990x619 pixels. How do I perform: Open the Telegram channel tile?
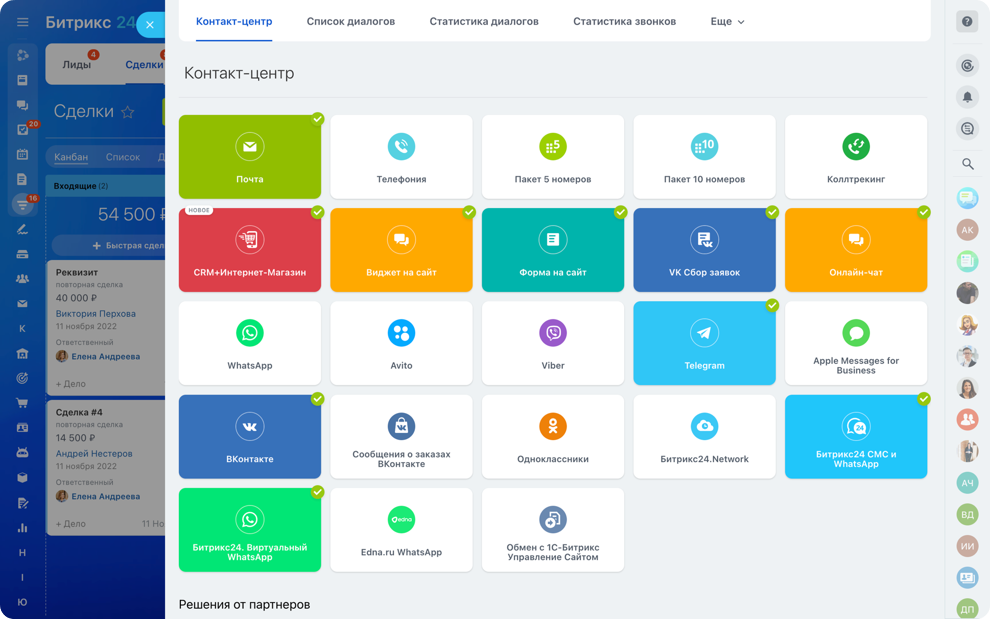point(704,343)
